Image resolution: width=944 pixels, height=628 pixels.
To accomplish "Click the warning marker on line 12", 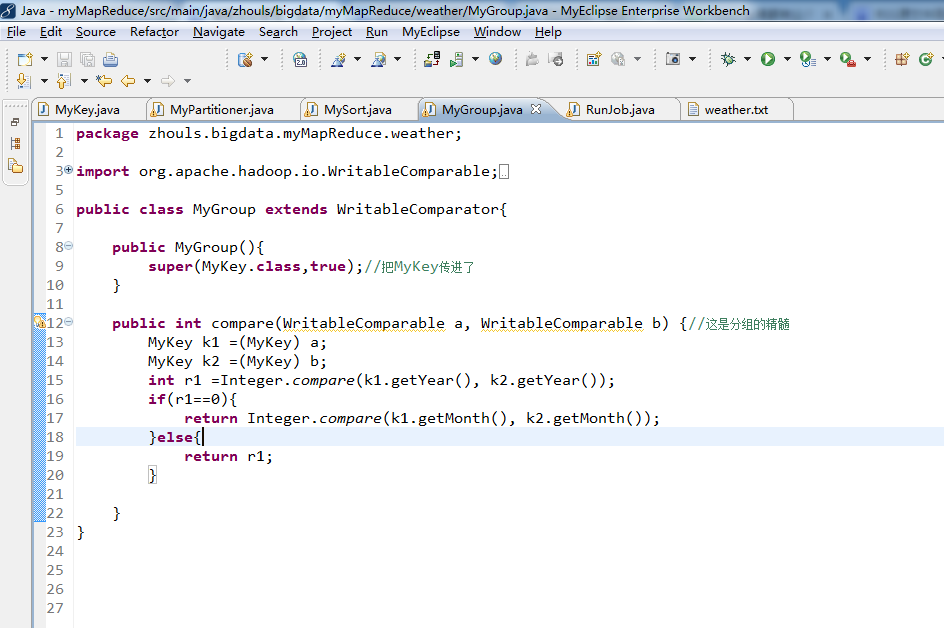I will [x=40, y=323].
